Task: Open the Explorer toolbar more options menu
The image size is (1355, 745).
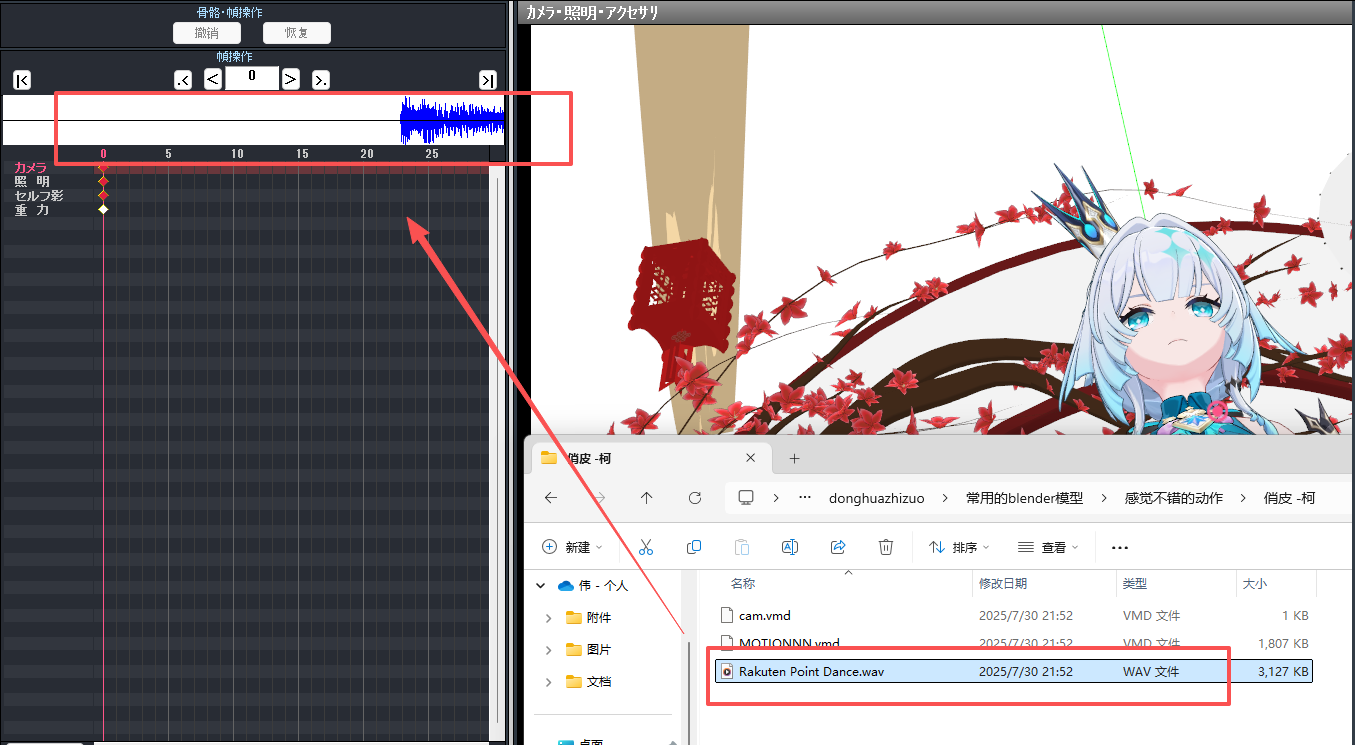Action: coord(1120,547)
